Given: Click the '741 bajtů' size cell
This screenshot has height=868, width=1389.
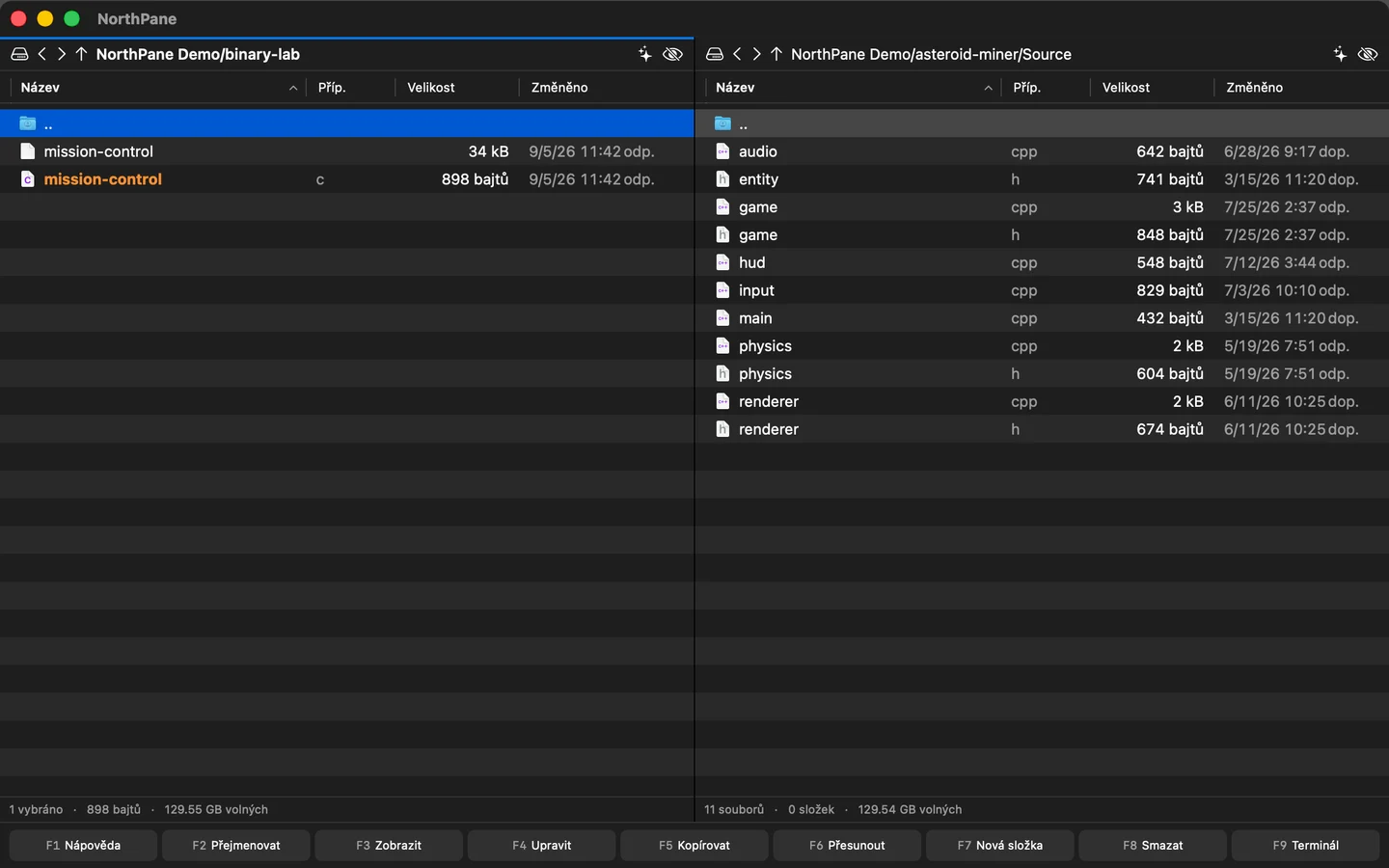Looking at the screenshot, I should pyautogui.click(x=1170, y=179).
